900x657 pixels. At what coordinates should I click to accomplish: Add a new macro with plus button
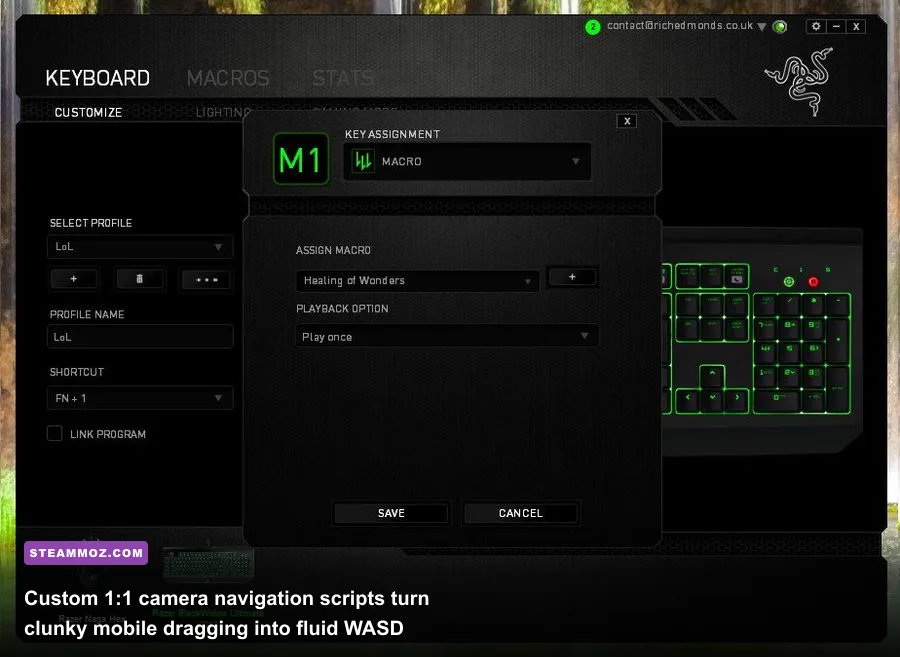[572, 277]
